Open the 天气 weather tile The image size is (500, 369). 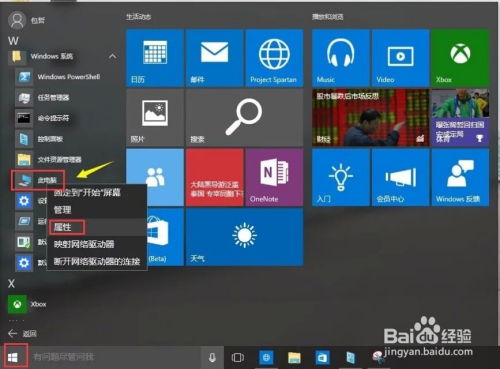[x=244, y=237]
